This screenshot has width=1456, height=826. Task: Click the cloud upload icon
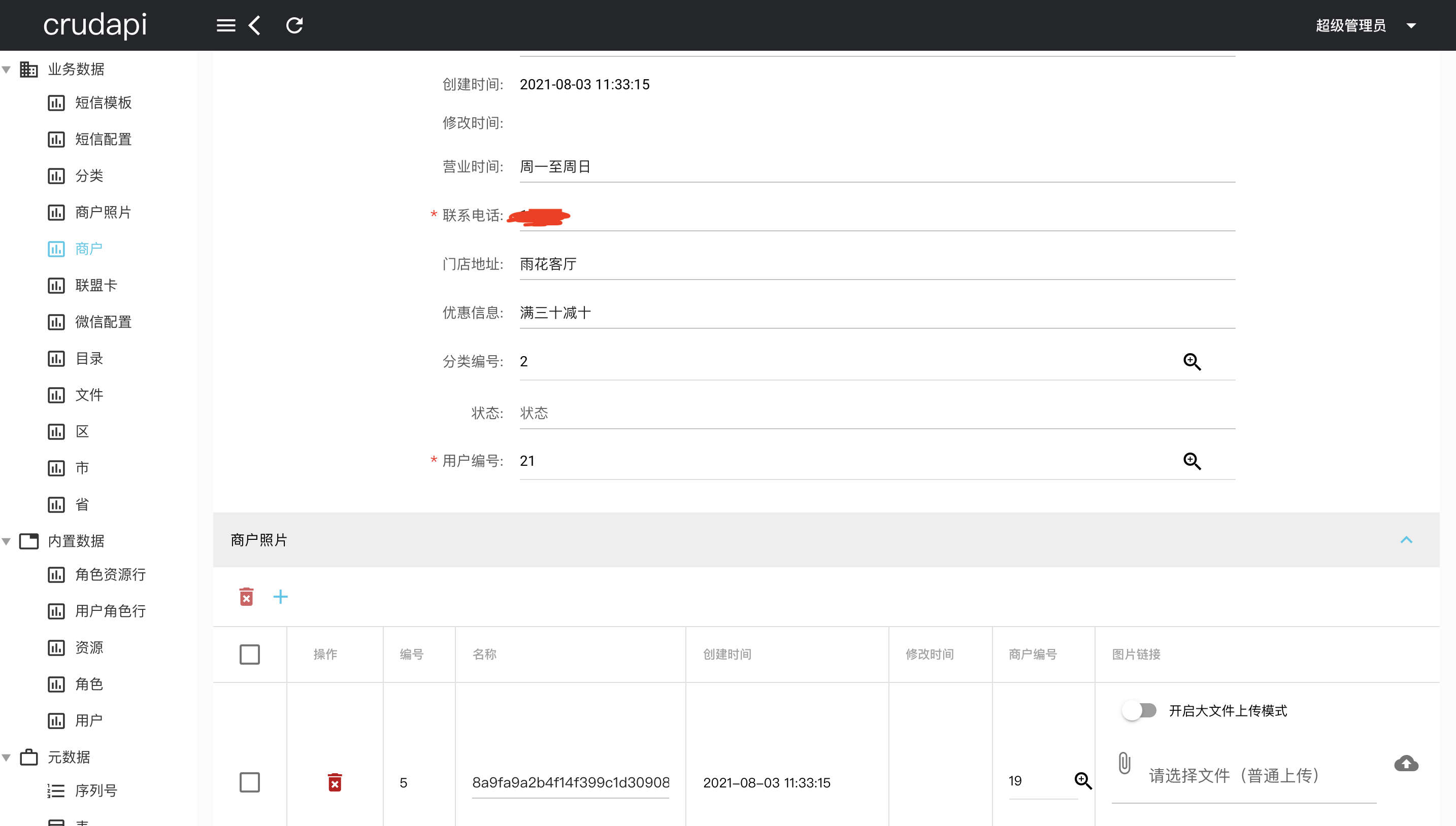click(1405, 764)
